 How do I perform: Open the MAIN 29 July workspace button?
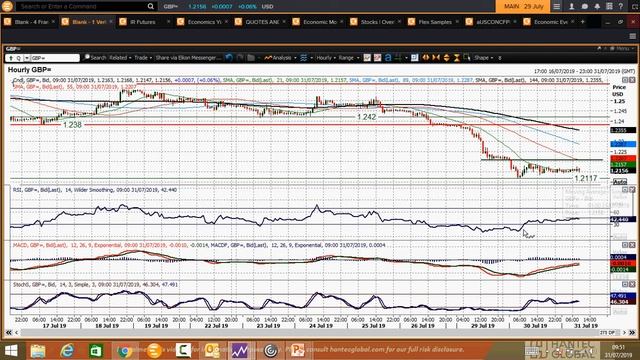coord(523,7)
